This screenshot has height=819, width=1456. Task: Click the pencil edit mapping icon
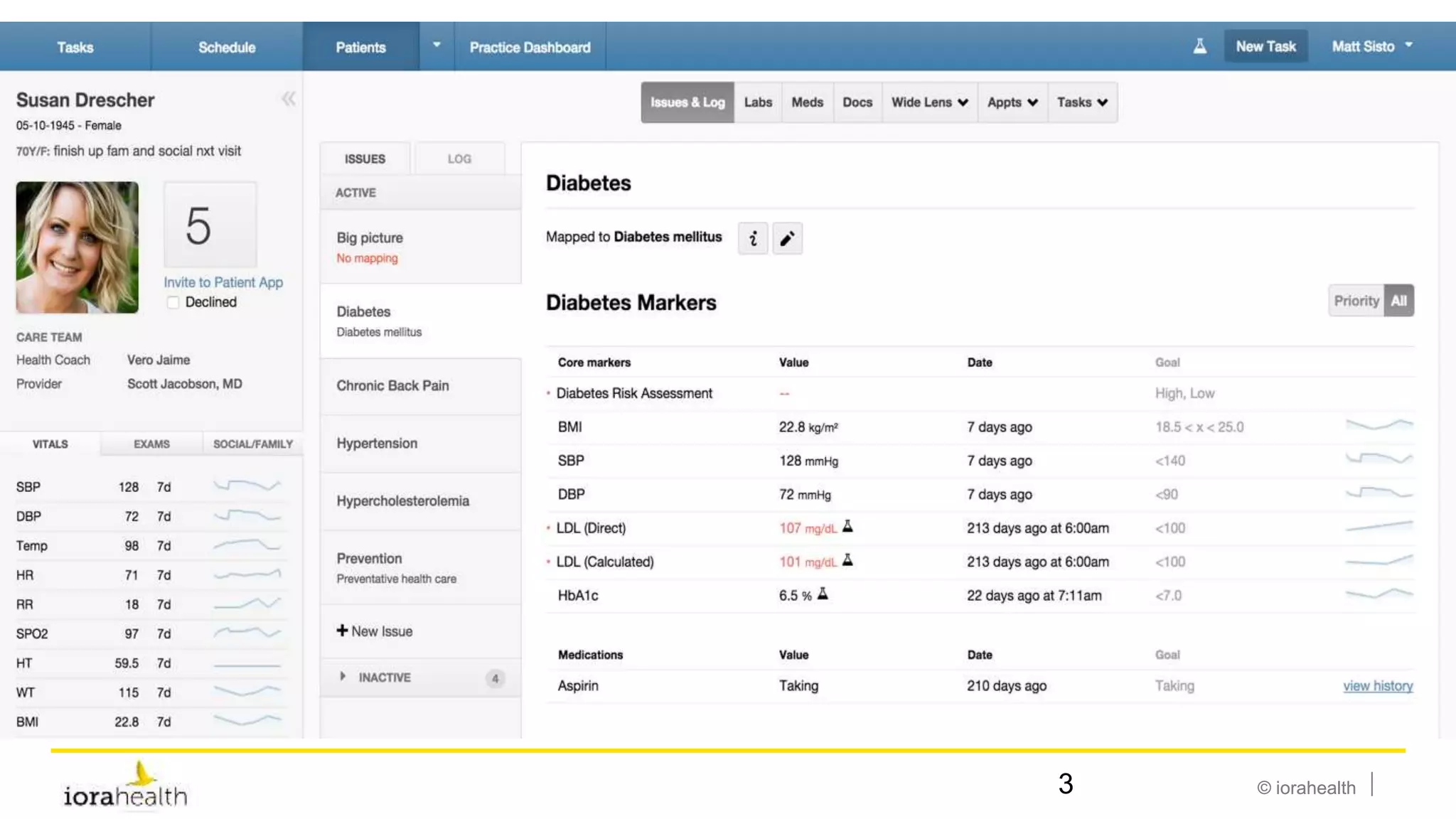click(787, 238)
